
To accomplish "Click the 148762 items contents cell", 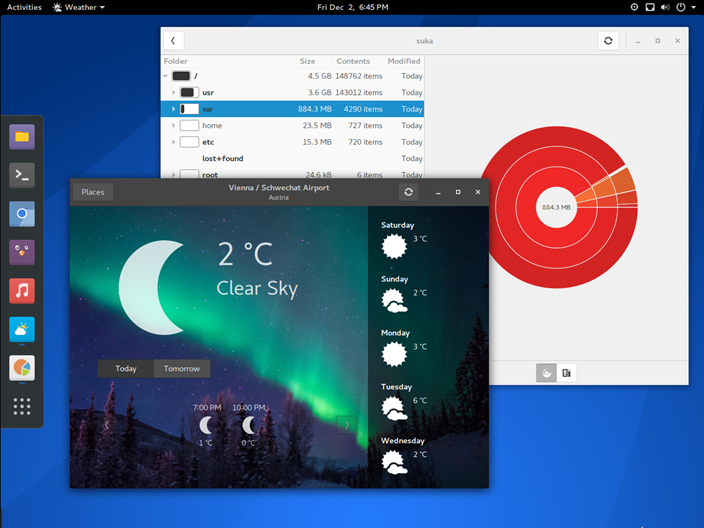I will click(x=359, y=76).
